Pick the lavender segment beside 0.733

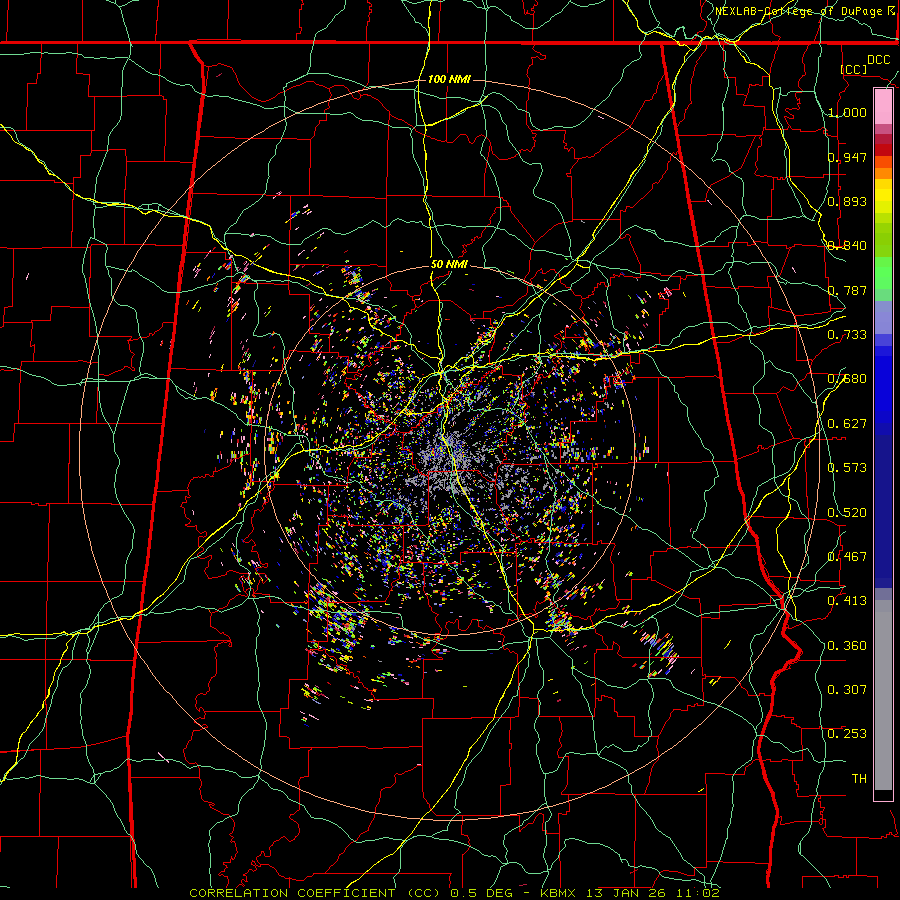click(x=883, y=317)
